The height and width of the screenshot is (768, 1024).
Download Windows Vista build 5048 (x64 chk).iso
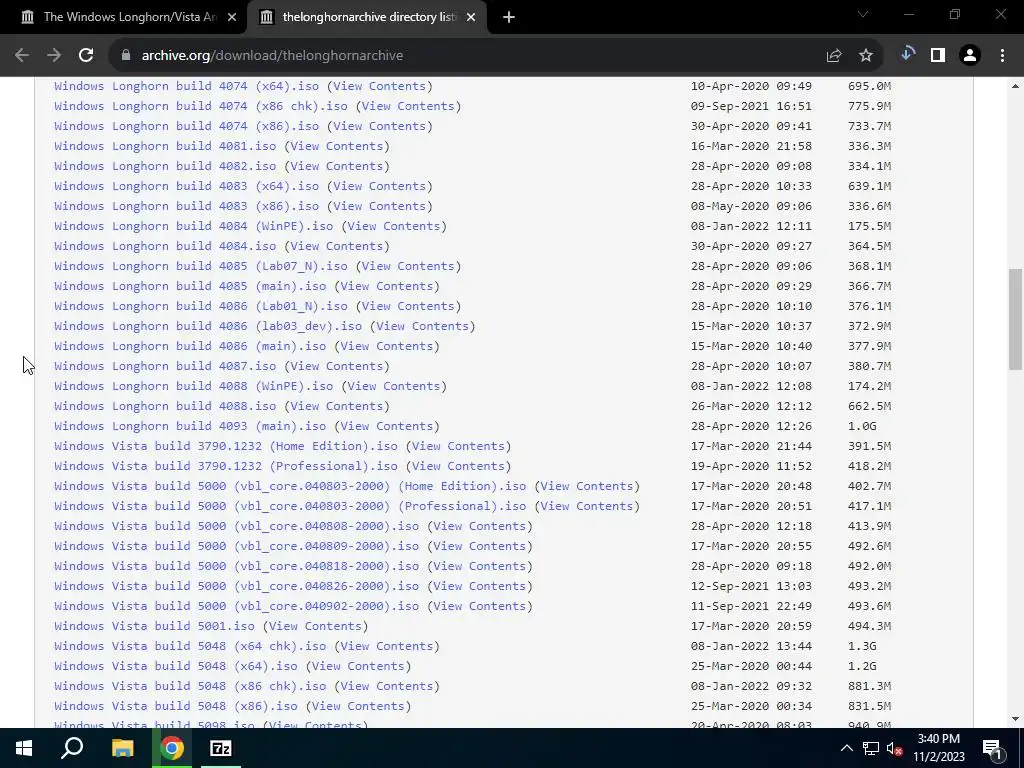point(190,646)
